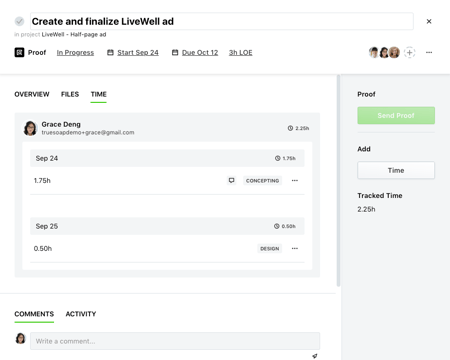This screenshot has height=360, width=450.
Task: Open the LiveWell - Half-page ad project link
Action: (x=74, y=34)
